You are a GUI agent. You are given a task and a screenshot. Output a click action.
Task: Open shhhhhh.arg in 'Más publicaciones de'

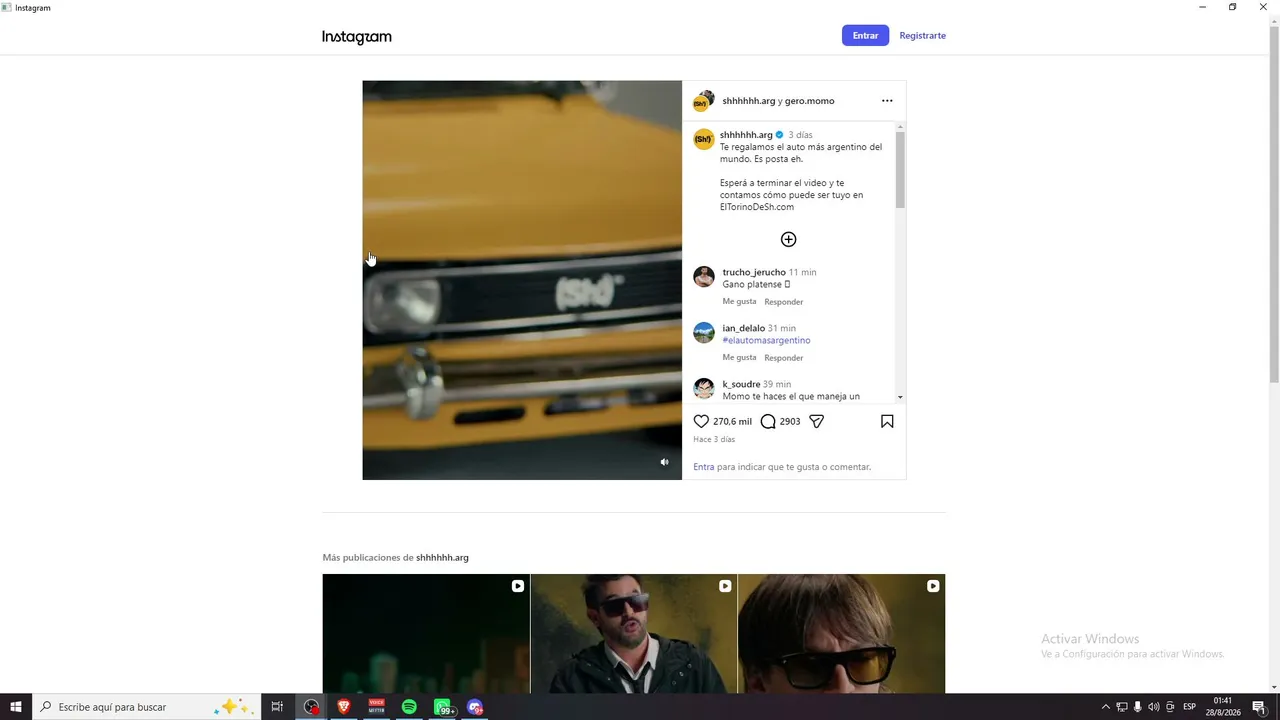(x=442, y=558)
